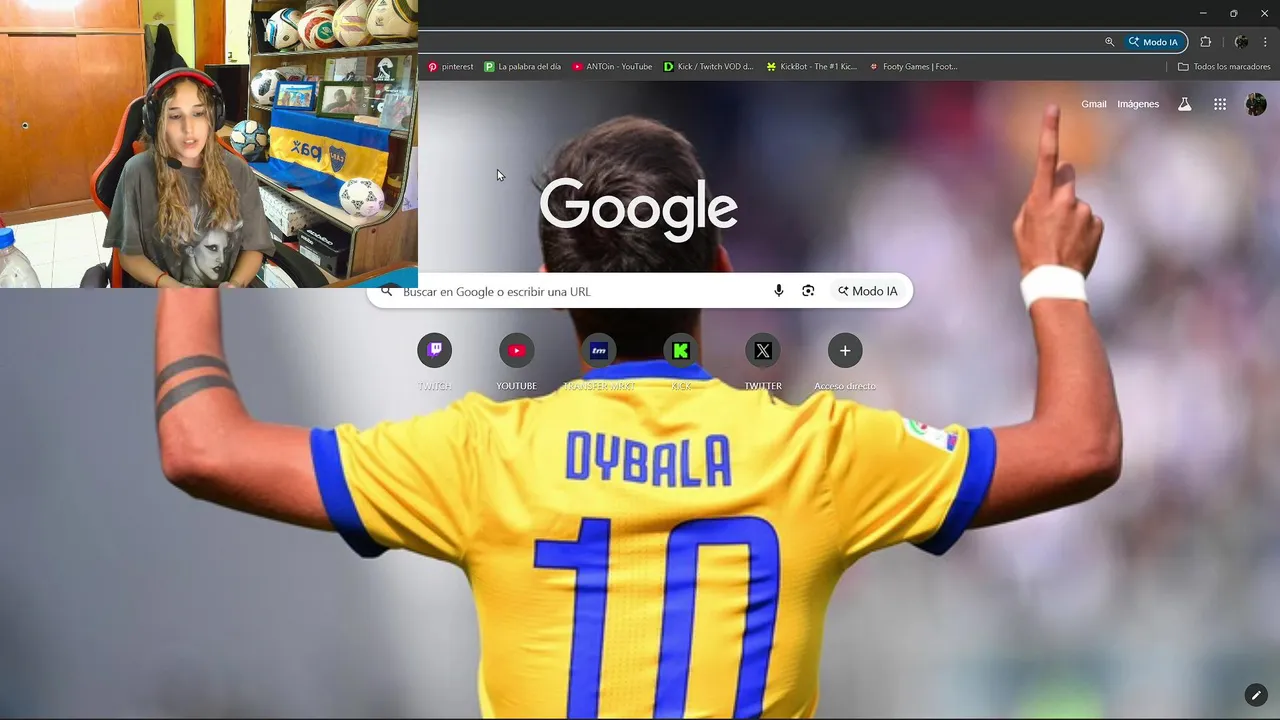Click the Google logo

(x=639, y=210)
